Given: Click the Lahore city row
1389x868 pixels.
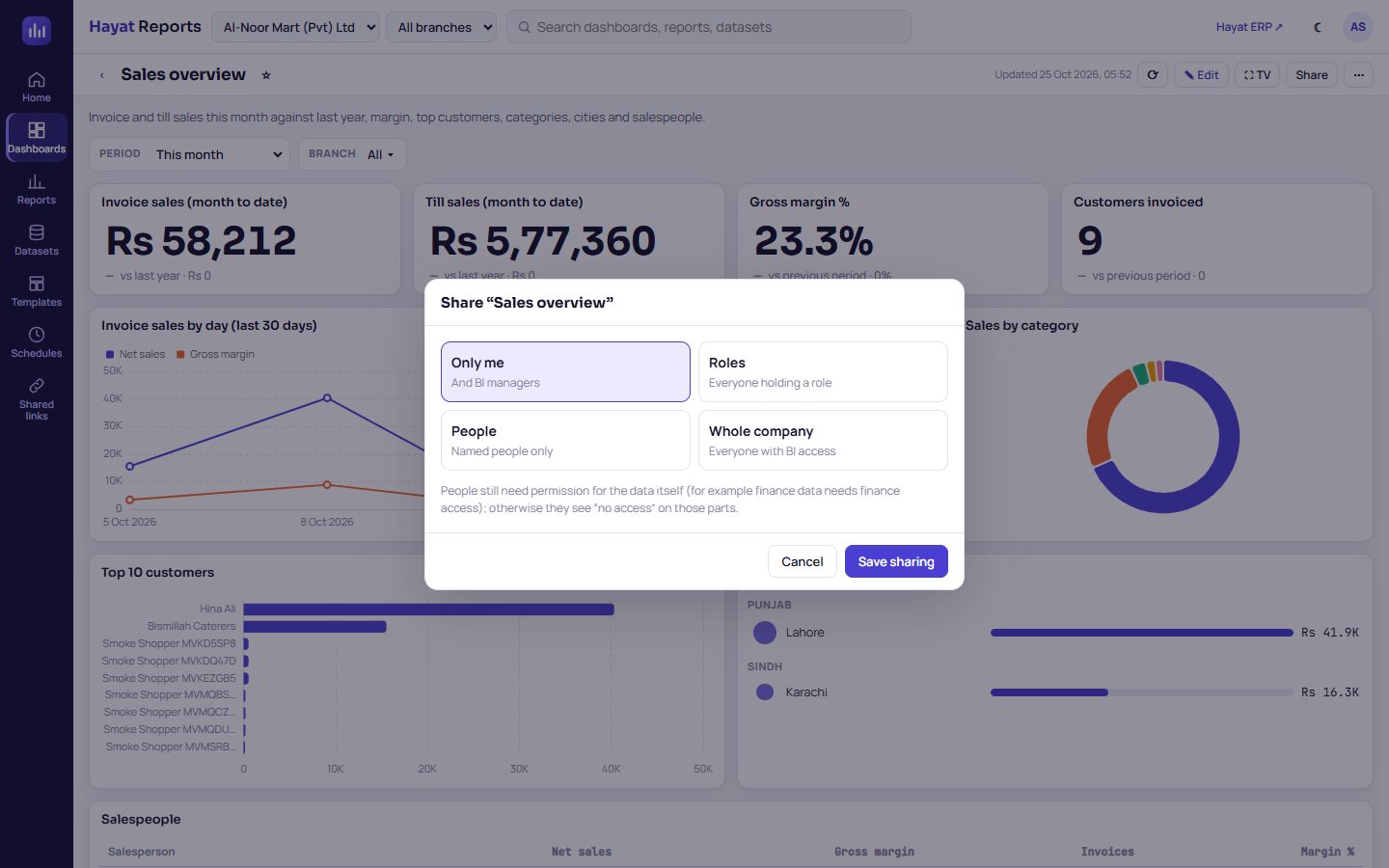Looking at the screenshot, I should (1055, 633).
